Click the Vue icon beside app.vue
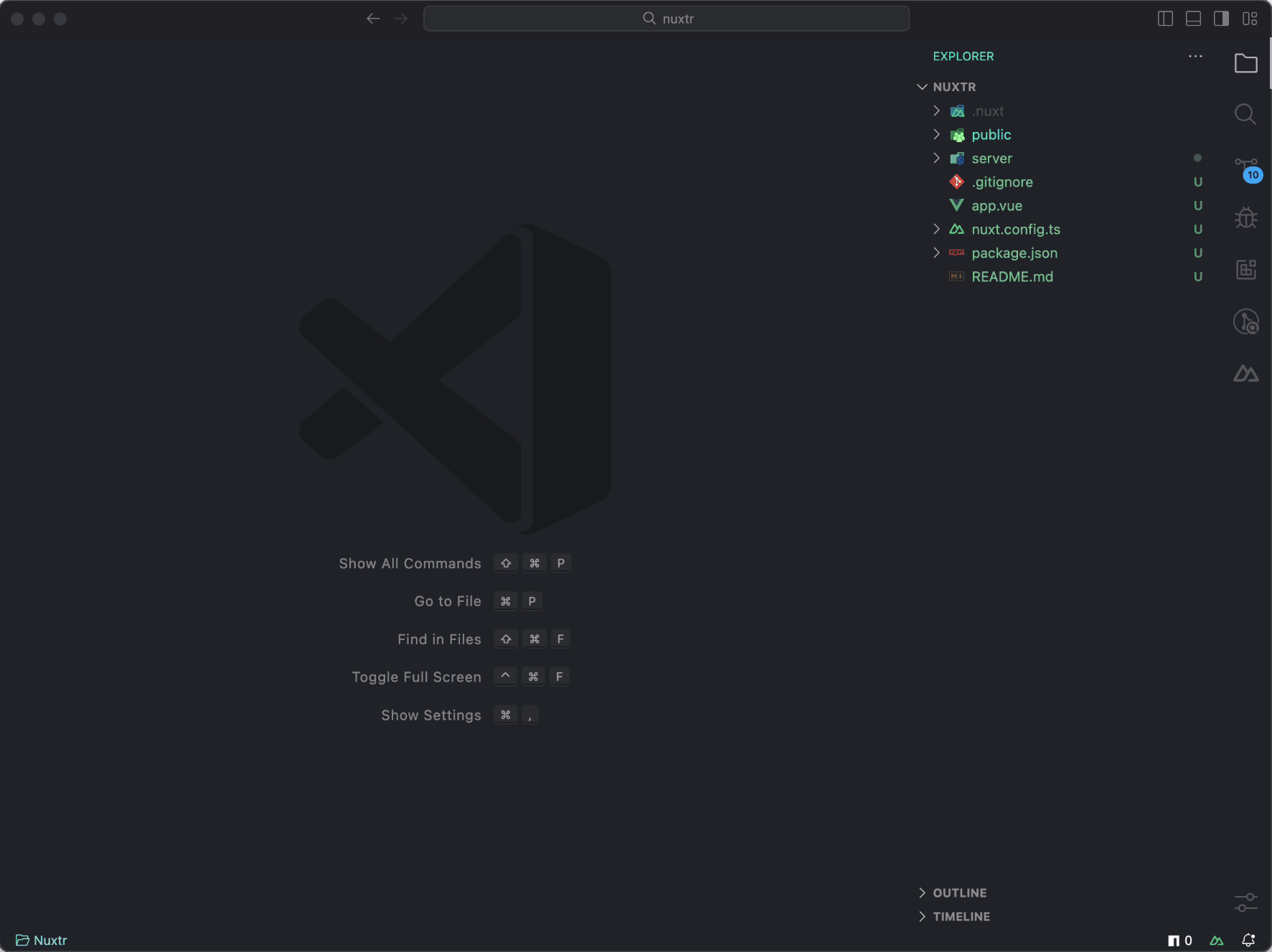Viewport: 1272px width, 952px height. 956,205
